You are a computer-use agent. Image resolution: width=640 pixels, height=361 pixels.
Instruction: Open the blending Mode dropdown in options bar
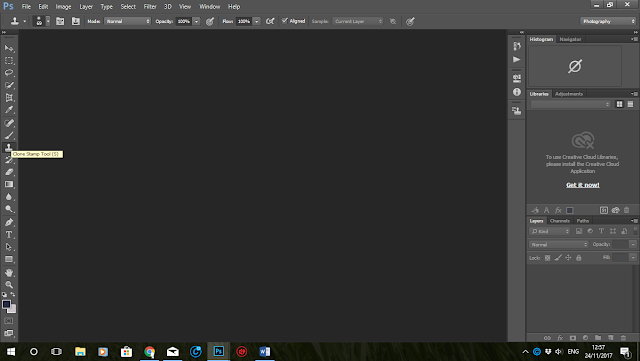click(x=128, y=21)
